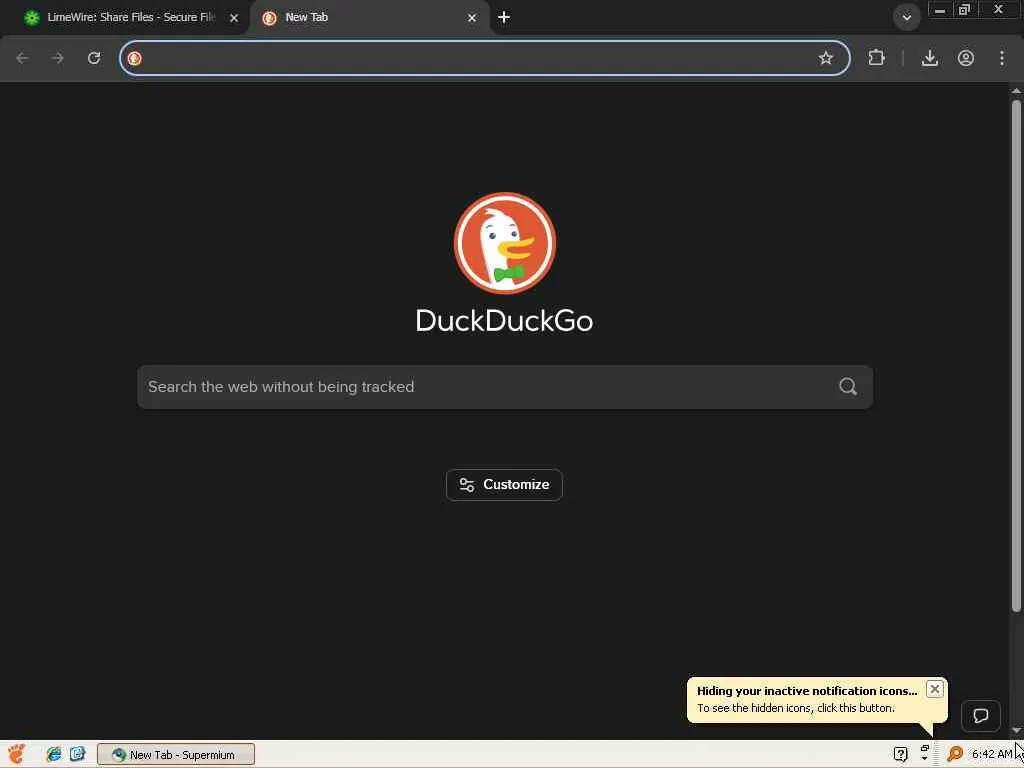Launch Internet Explorer from quick launch
The image size is (1024, 768).
[54, 754]
